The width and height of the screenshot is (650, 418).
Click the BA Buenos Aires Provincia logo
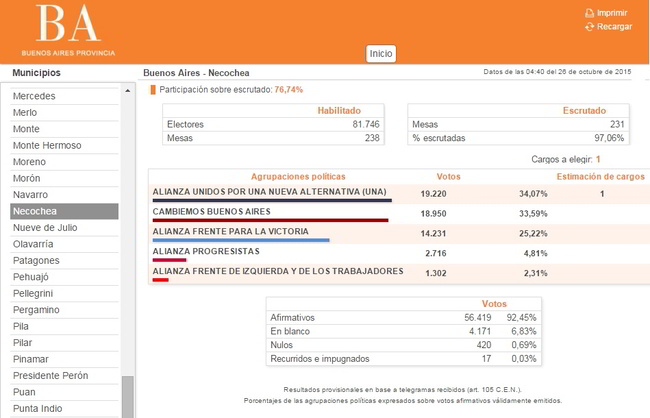click(x=68, y=30)
